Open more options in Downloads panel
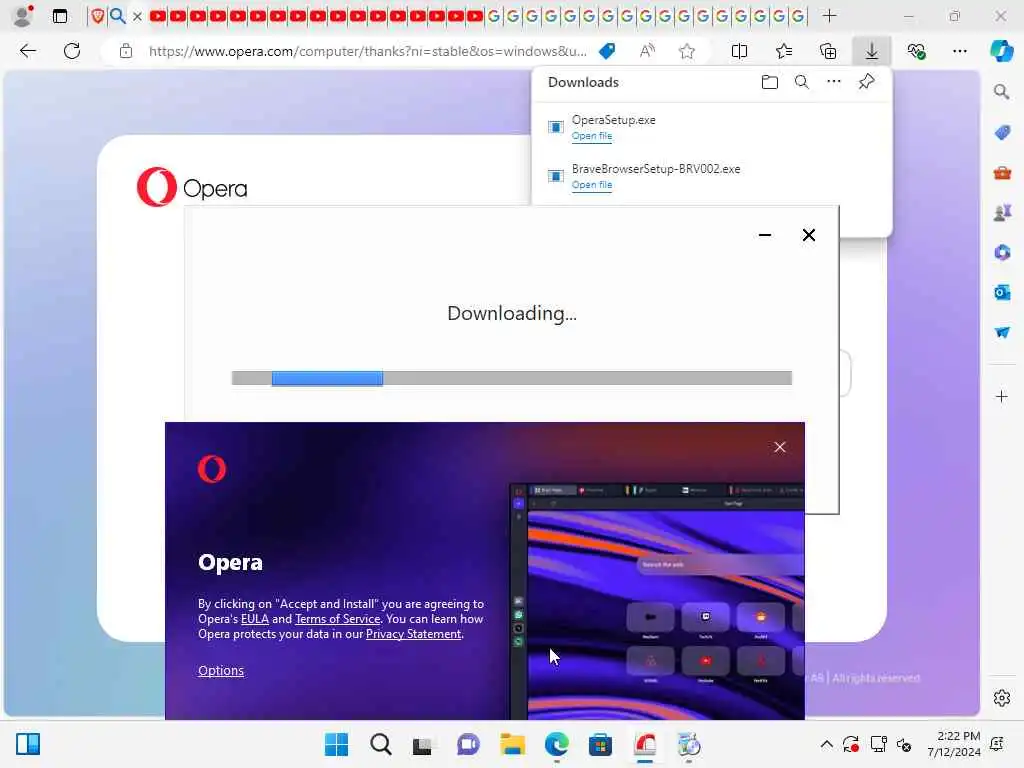Viewport: 1024px width, 768px height. pos(834,82)
